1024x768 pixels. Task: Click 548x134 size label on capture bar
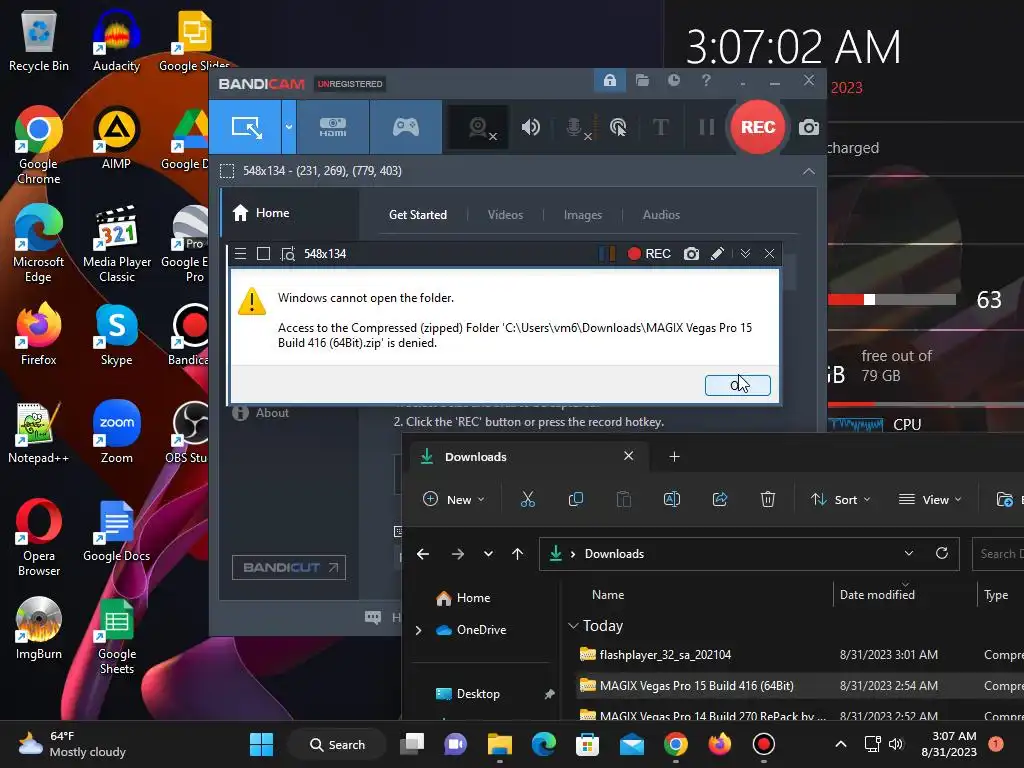pyautogui.click(x=325, y=253)
